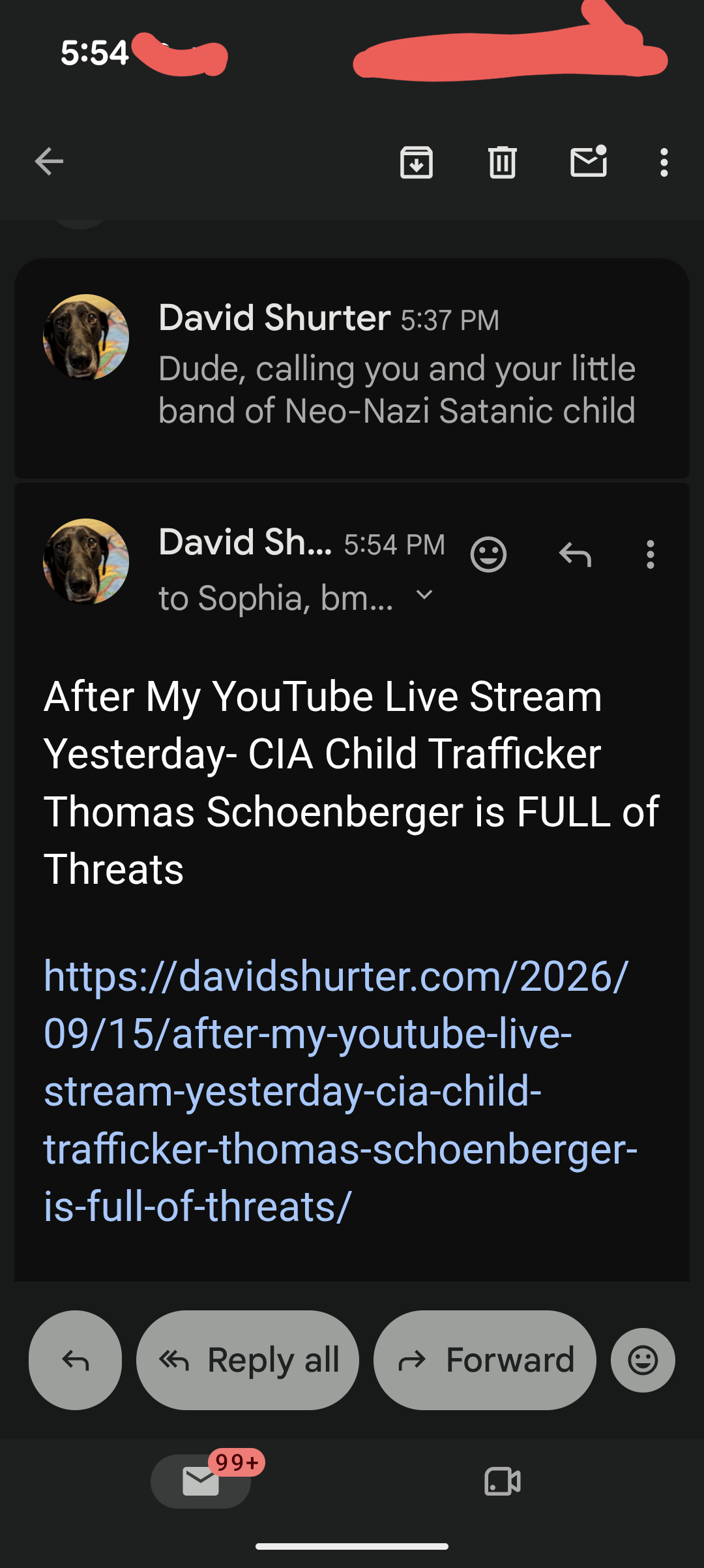Tap the round Reply button at the bottom
The width and height of the screenshot is (704, 1568).
tap(75, 1360)
